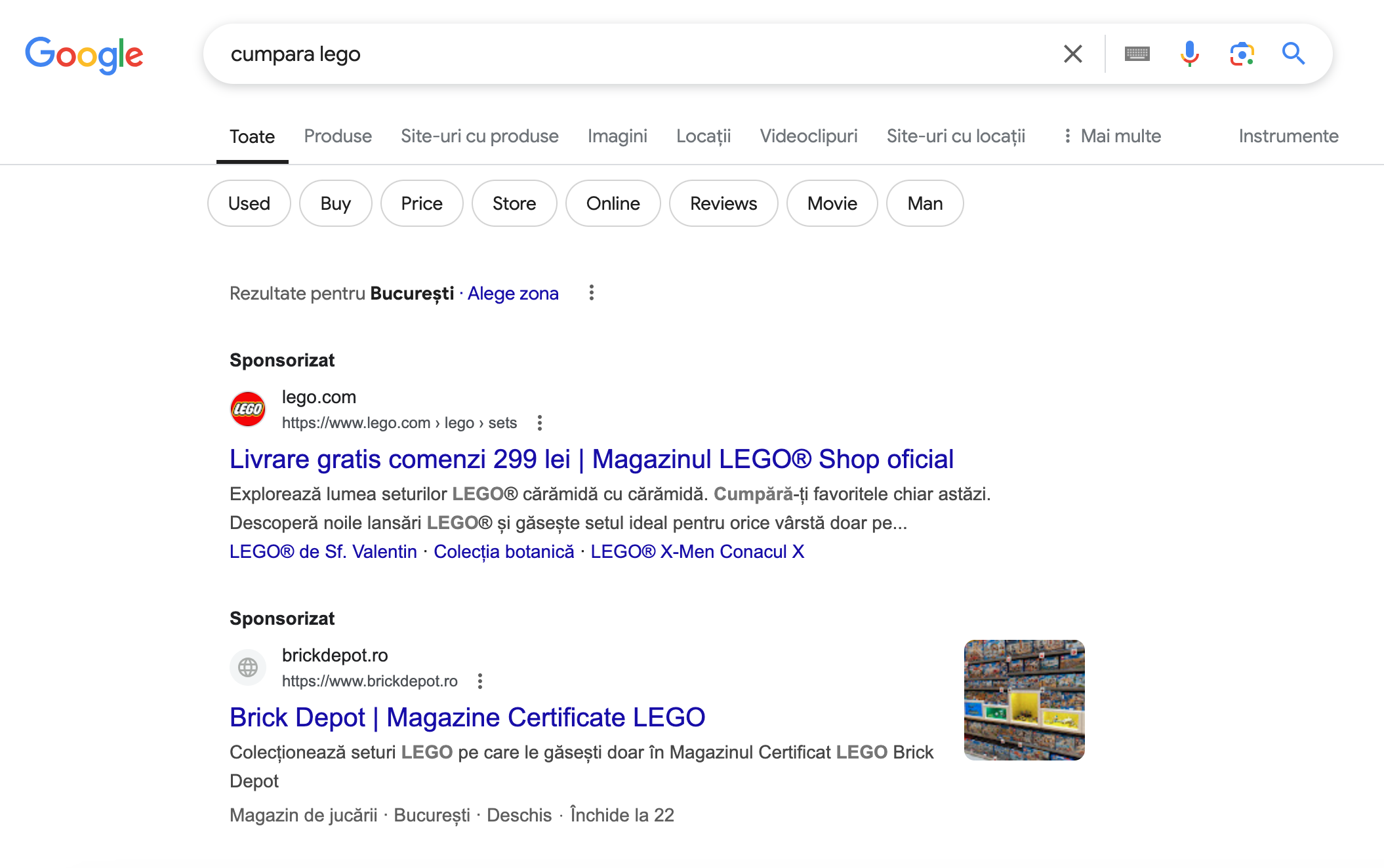Open three-dot menu beside brickdepot.ro URL
The height and width of the screenshot is (868, 1384).
[480, 681]
